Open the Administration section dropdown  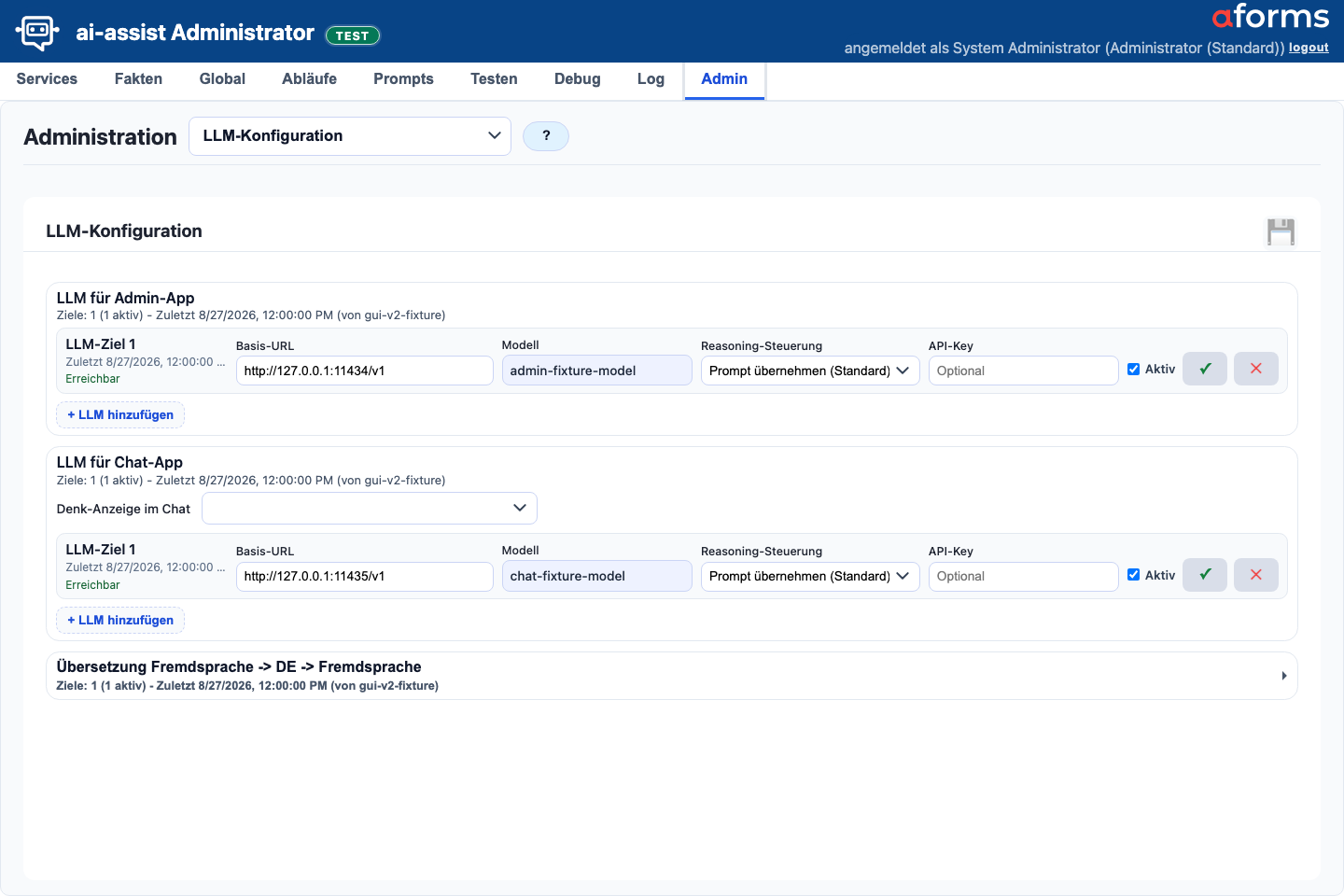coord(350,136)
